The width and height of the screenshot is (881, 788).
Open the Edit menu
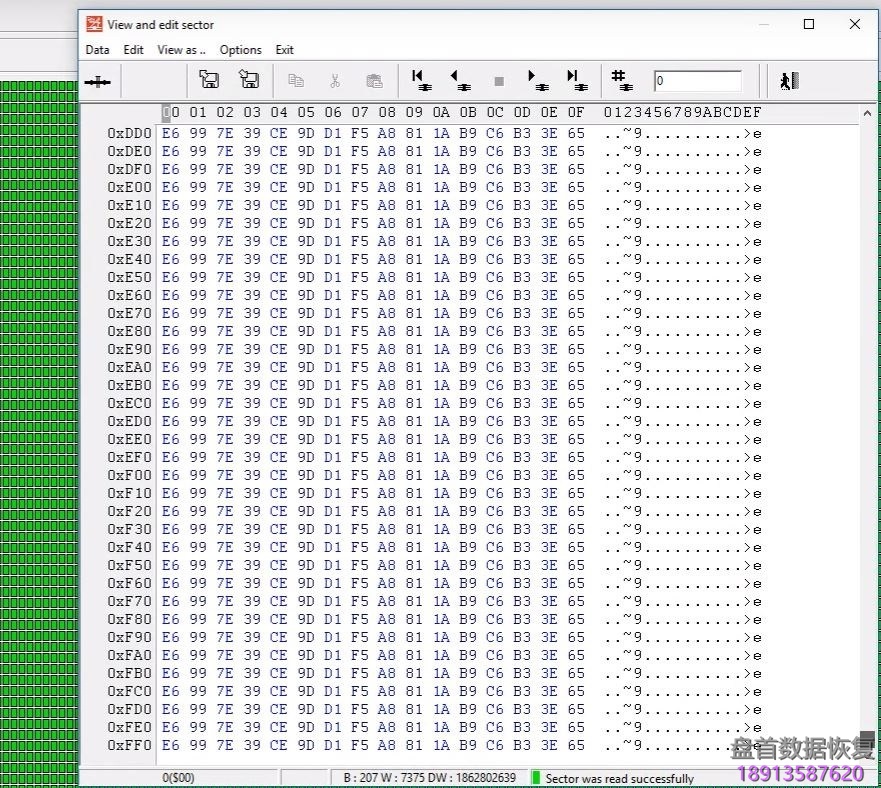coord(133,50)
